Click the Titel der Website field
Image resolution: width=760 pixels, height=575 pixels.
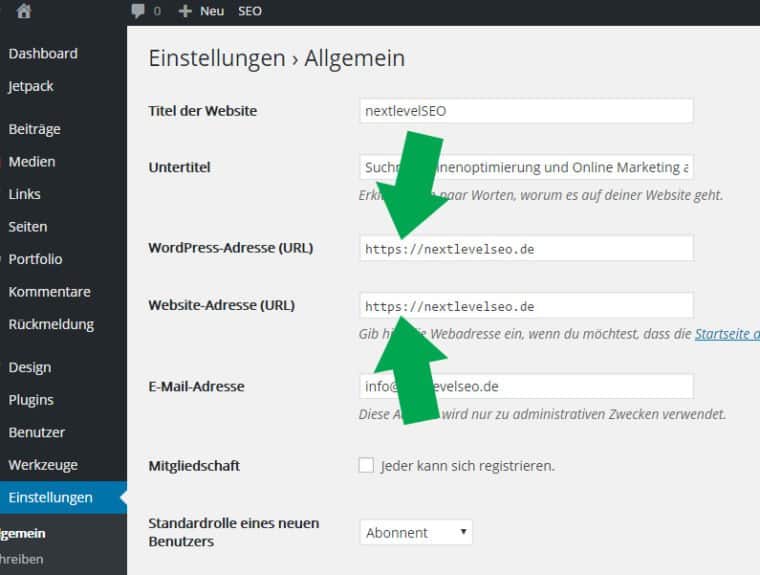[x=526, y=111]
